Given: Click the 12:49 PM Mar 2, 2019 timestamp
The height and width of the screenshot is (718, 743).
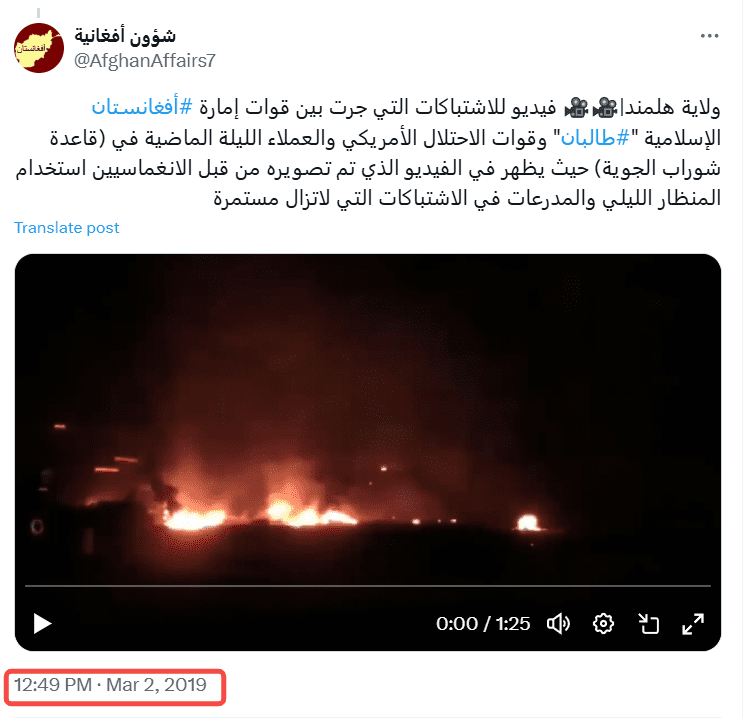Looking at the screenshot, I should (110, 685).
